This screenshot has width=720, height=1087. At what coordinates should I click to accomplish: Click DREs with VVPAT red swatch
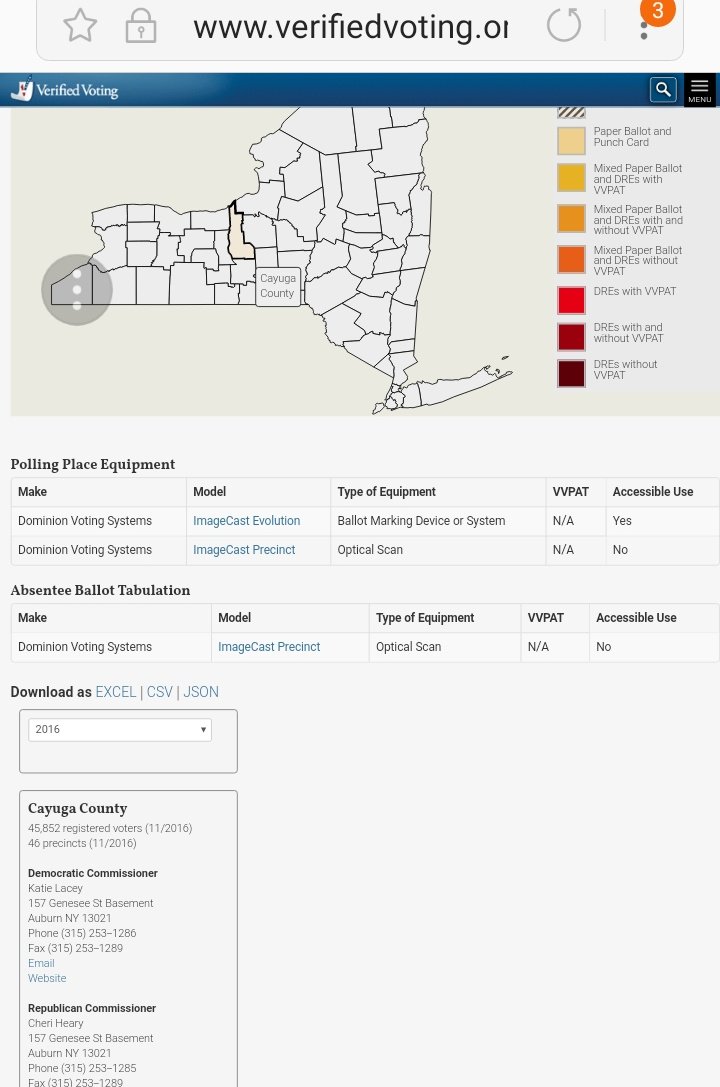point(571,300)
